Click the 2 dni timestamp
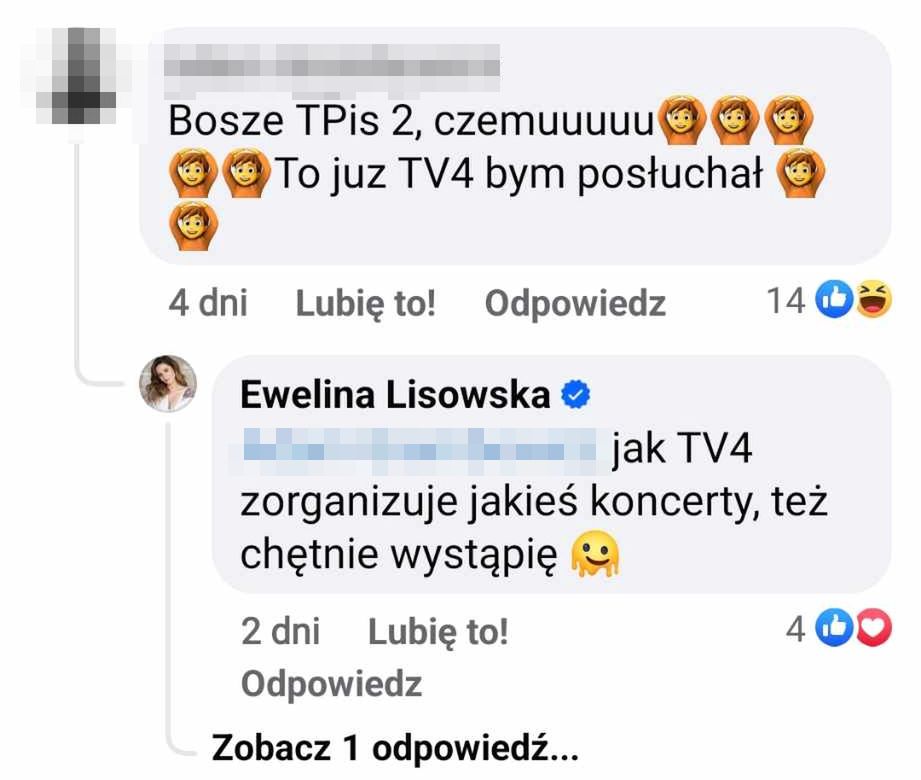 tap(280, 631)
